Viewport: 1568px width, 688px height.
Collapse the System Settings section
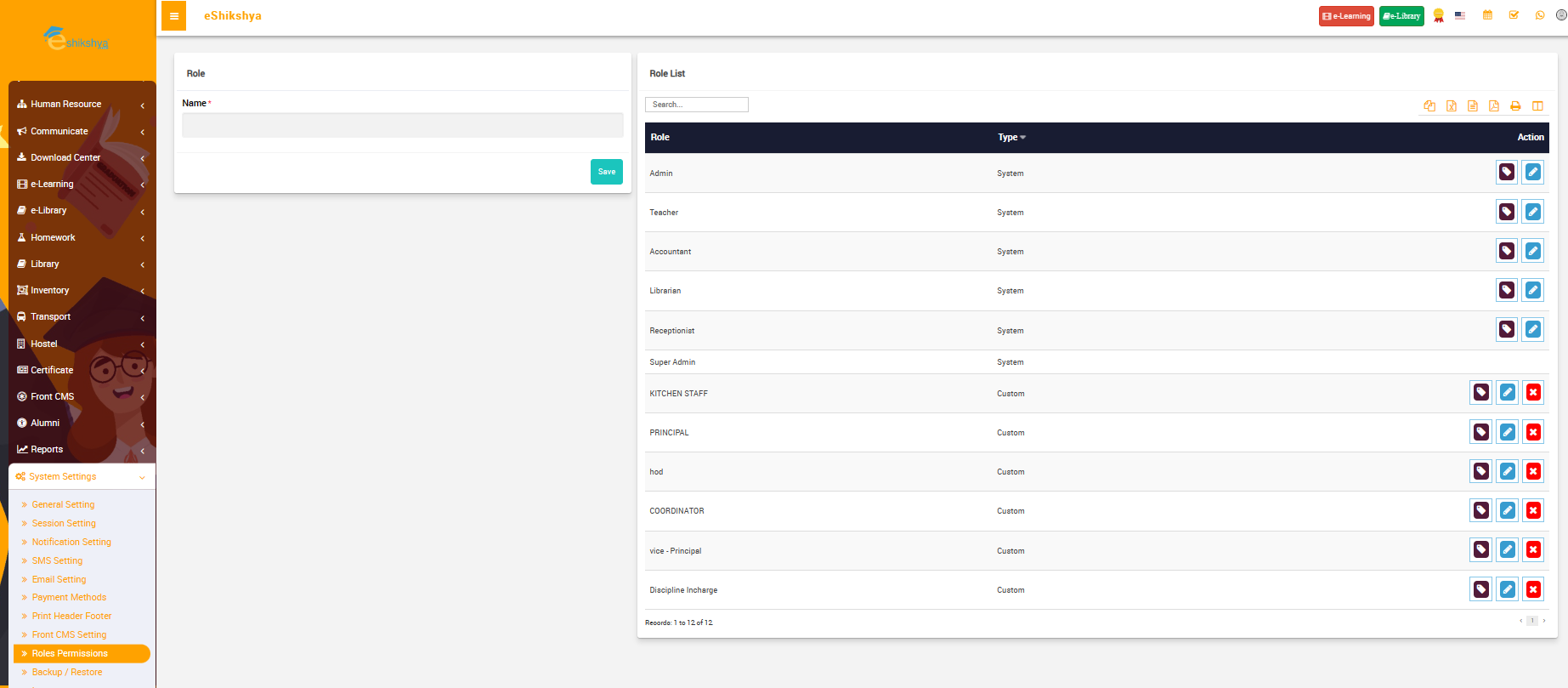click(82, 477)
